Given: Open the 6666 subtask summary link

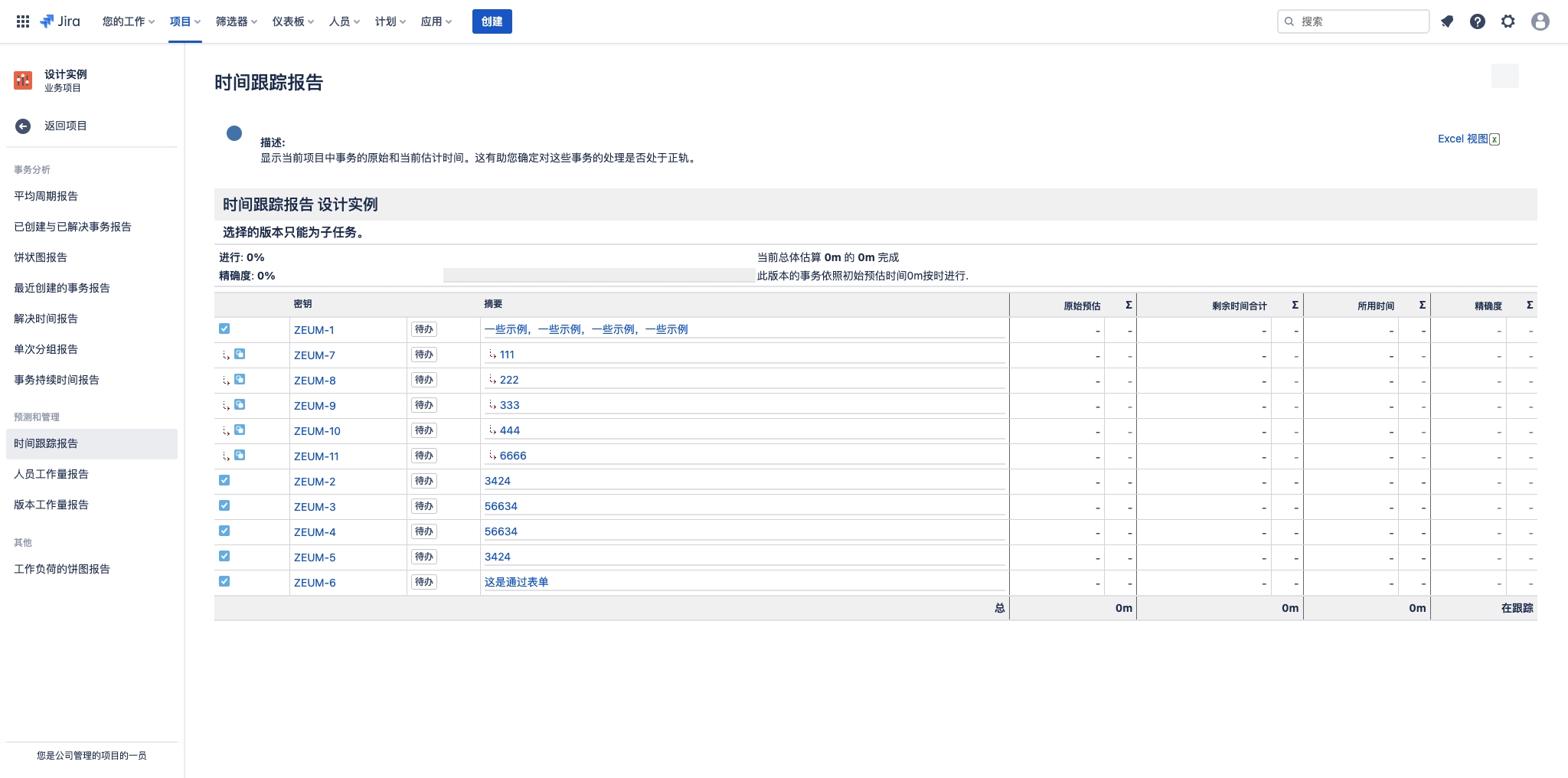Looking at the screenshot, I should (513, 456).
